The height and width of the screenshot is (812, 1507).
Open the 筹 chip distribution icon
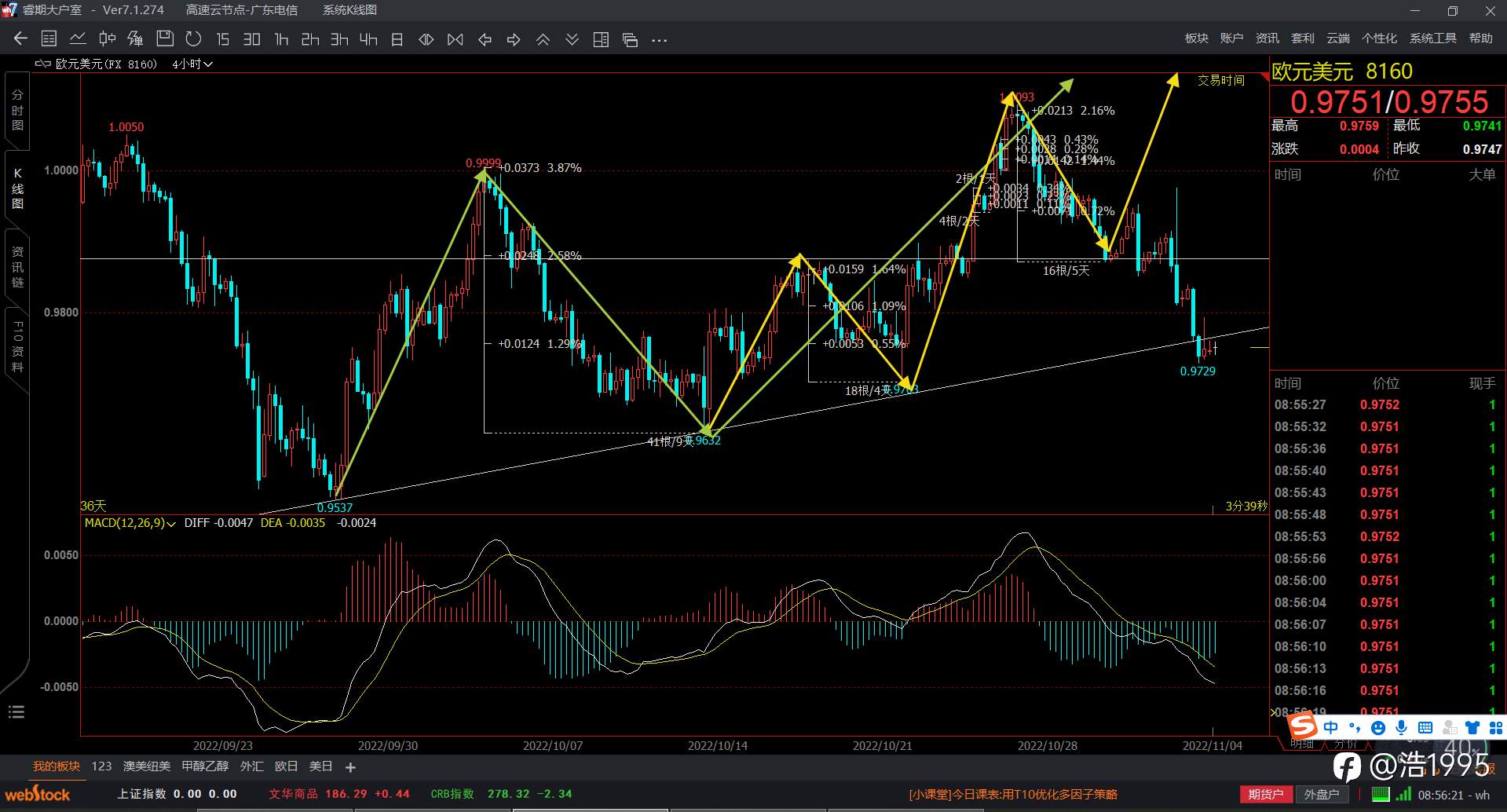[x=136, y=38]
